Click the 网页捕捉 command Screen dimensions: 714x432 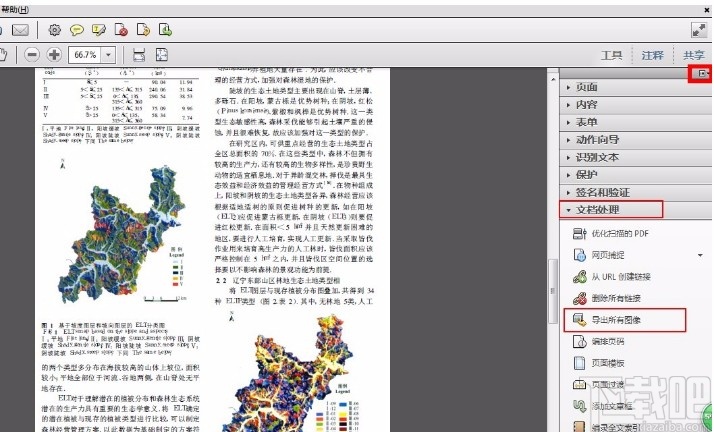(x=608, y=255)
